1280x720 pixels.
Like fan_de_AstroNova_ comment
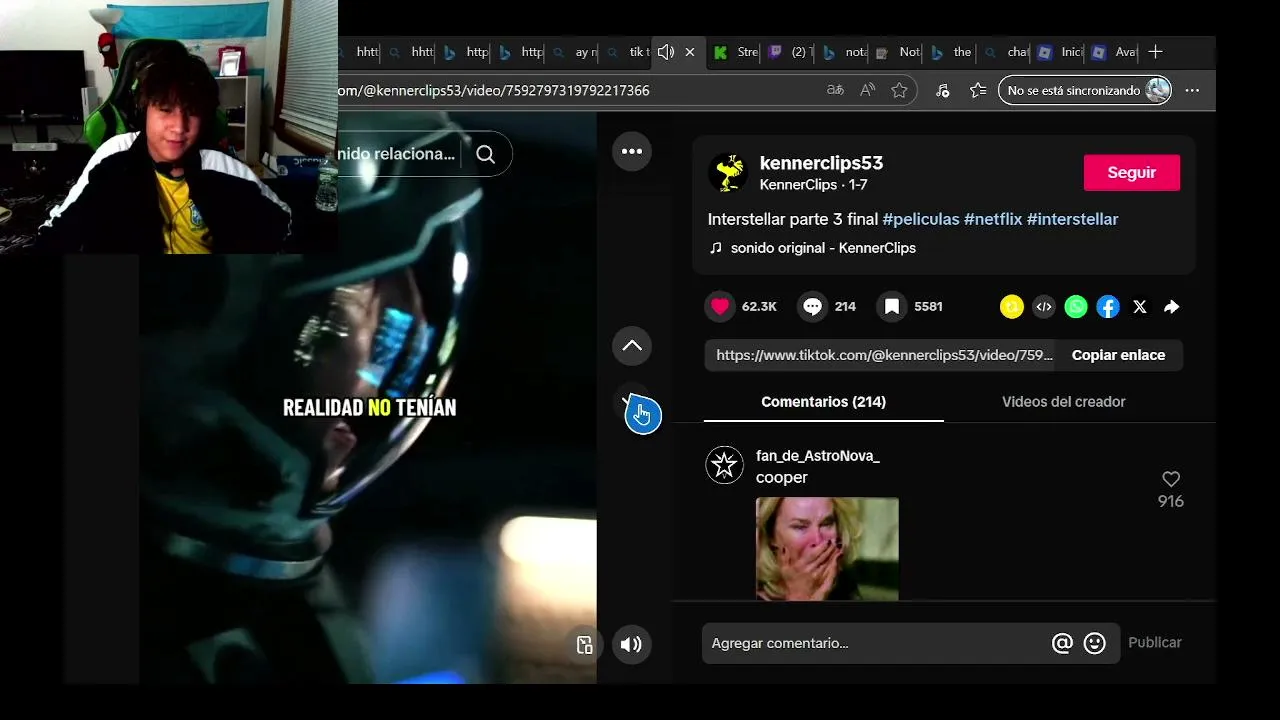pyautogui.click(x=1171, y=479)
